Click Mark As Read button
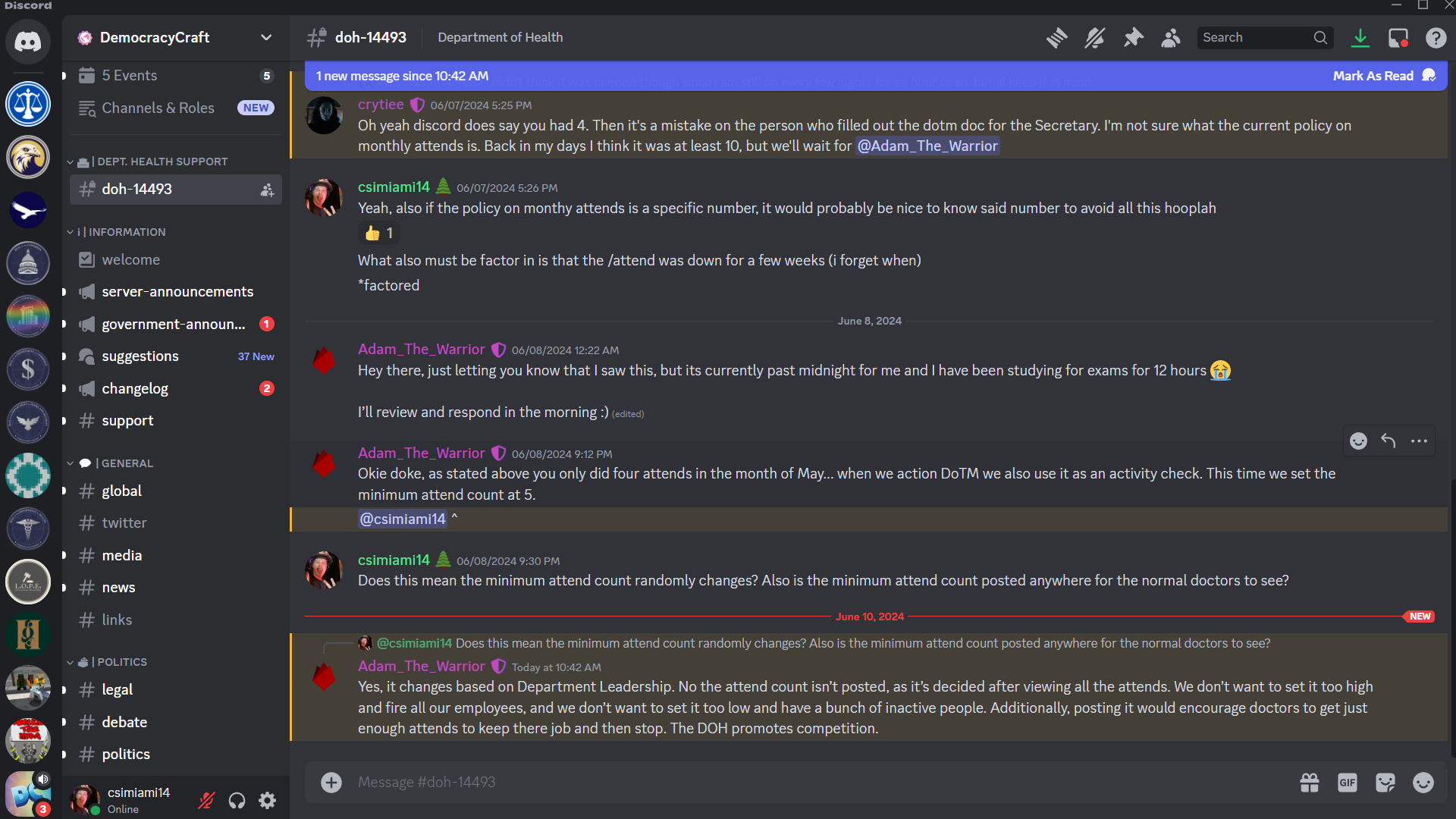The width and height of the screenshot is (1456, 819). tap(1384, 76)
